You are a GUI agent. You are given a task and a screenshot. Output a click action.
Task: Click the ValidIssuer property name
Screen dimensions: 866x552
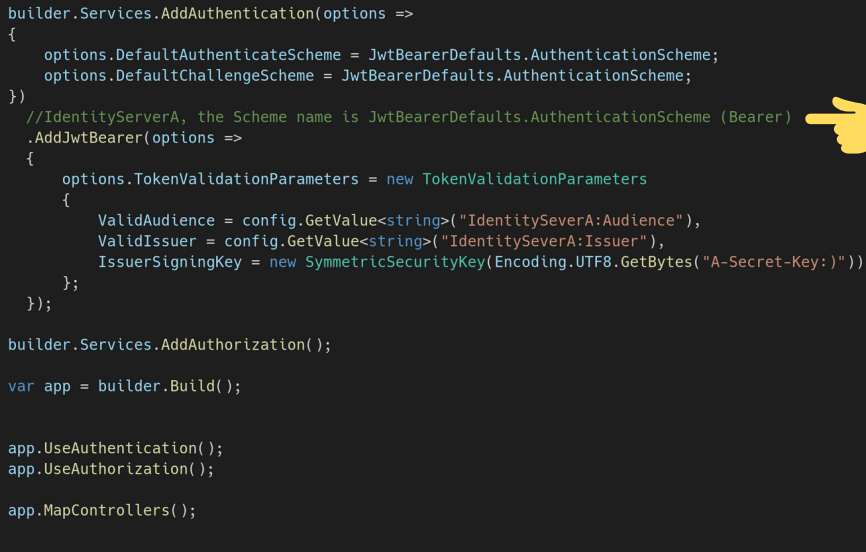[x=147, y=241]
